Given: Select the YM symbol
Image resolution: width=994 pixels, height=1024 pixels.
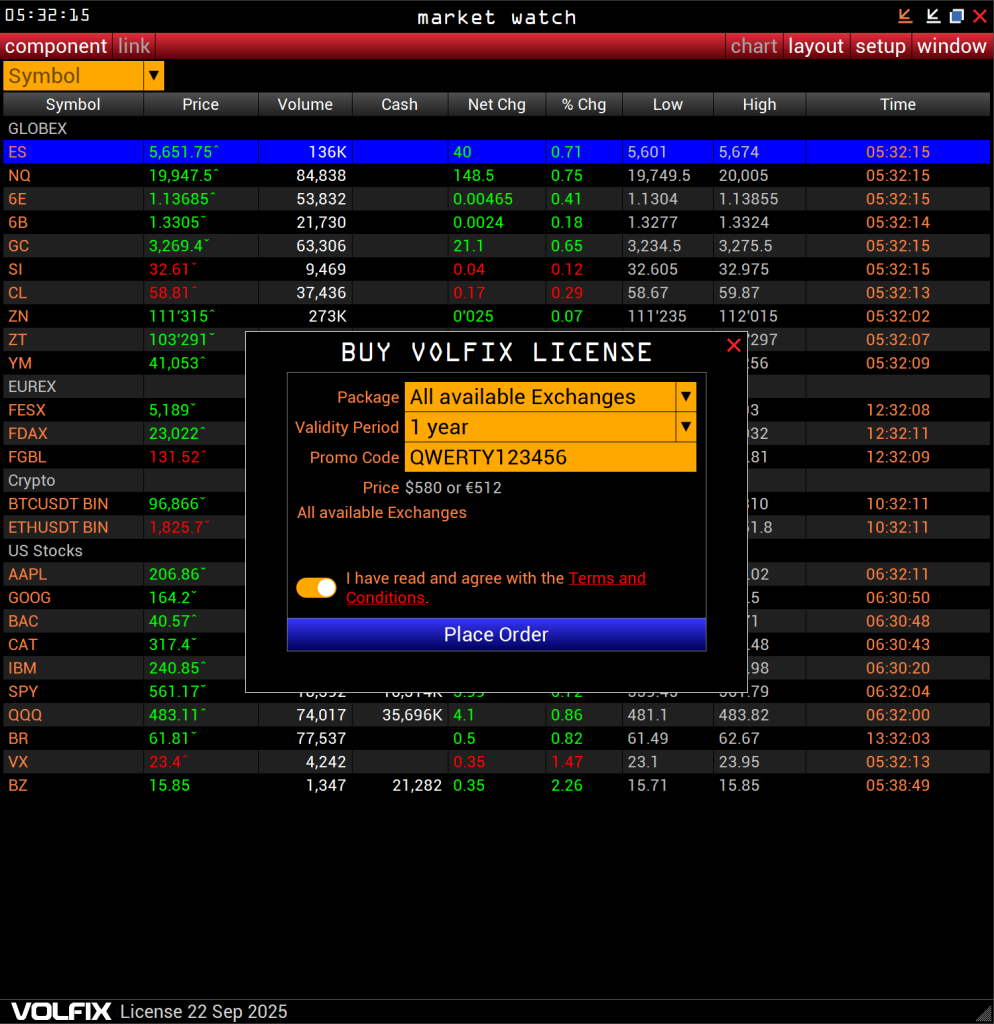Looking at the screenshot, I should pyautogui.click(x=20, y=364).
